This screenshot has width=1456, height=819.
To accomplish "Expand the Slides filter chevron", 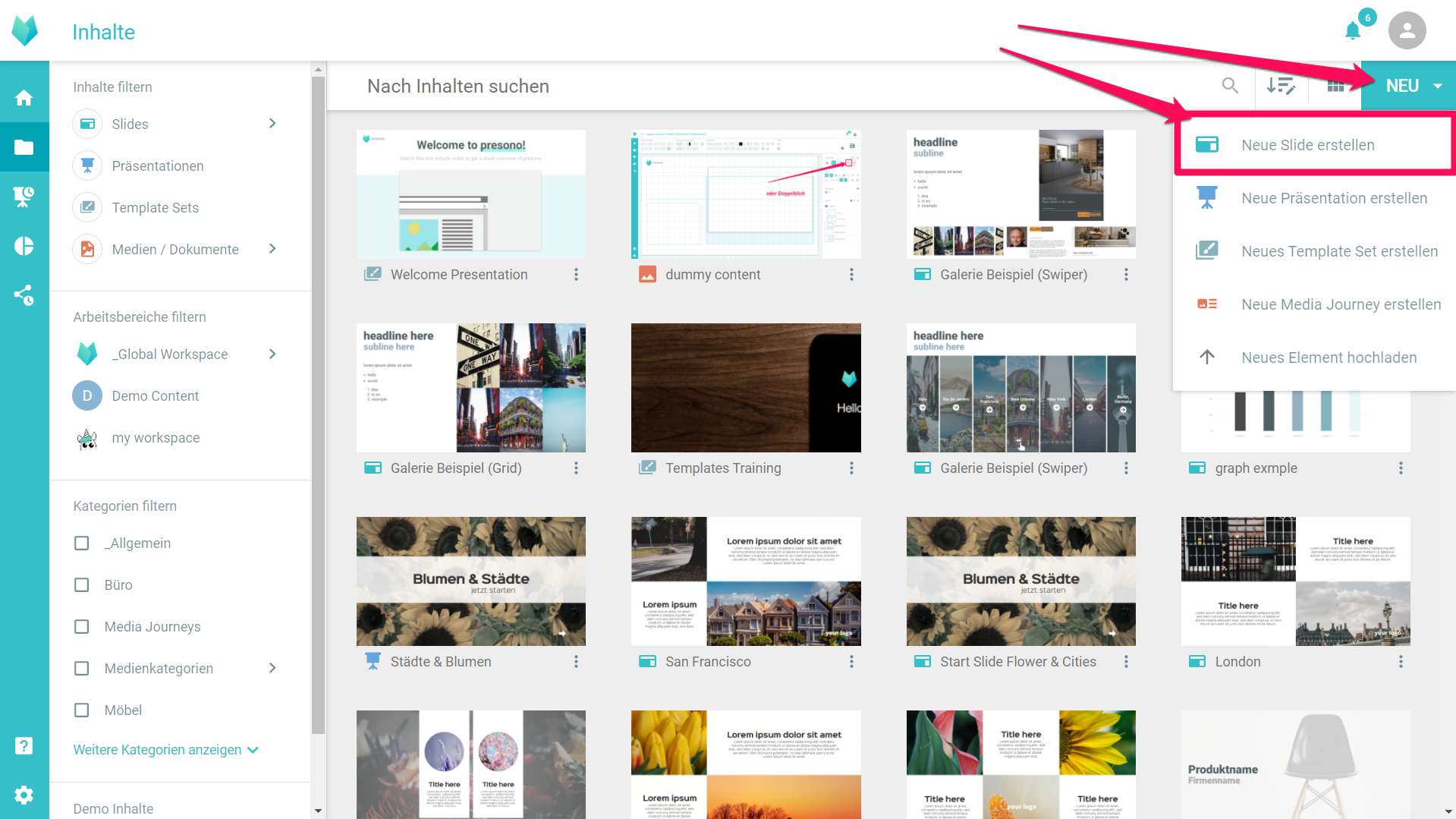I will (x=272, y=124).
